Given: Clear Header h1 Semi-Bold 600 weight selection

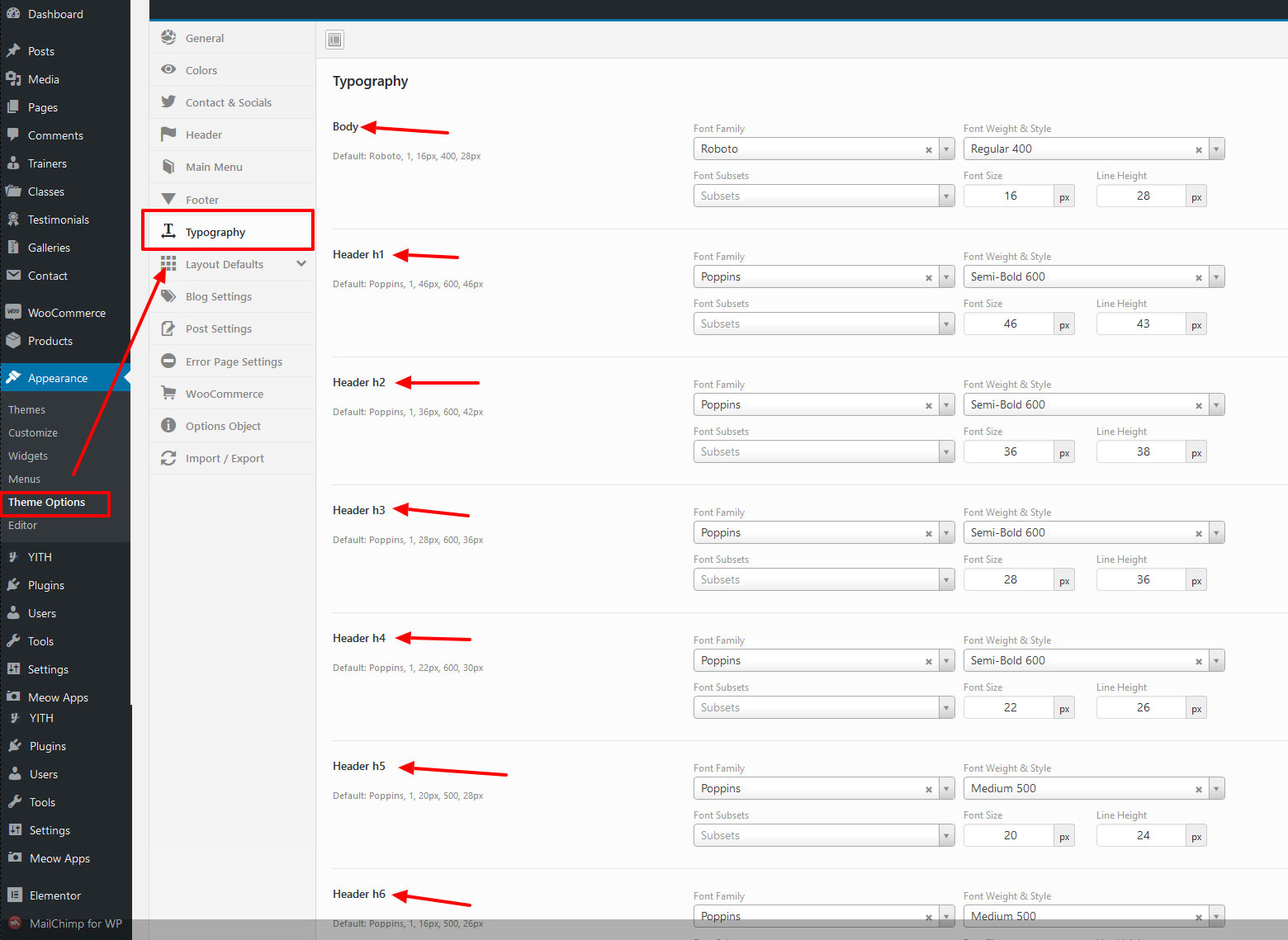Looking at the screenshot, I should click(1199, 278).
